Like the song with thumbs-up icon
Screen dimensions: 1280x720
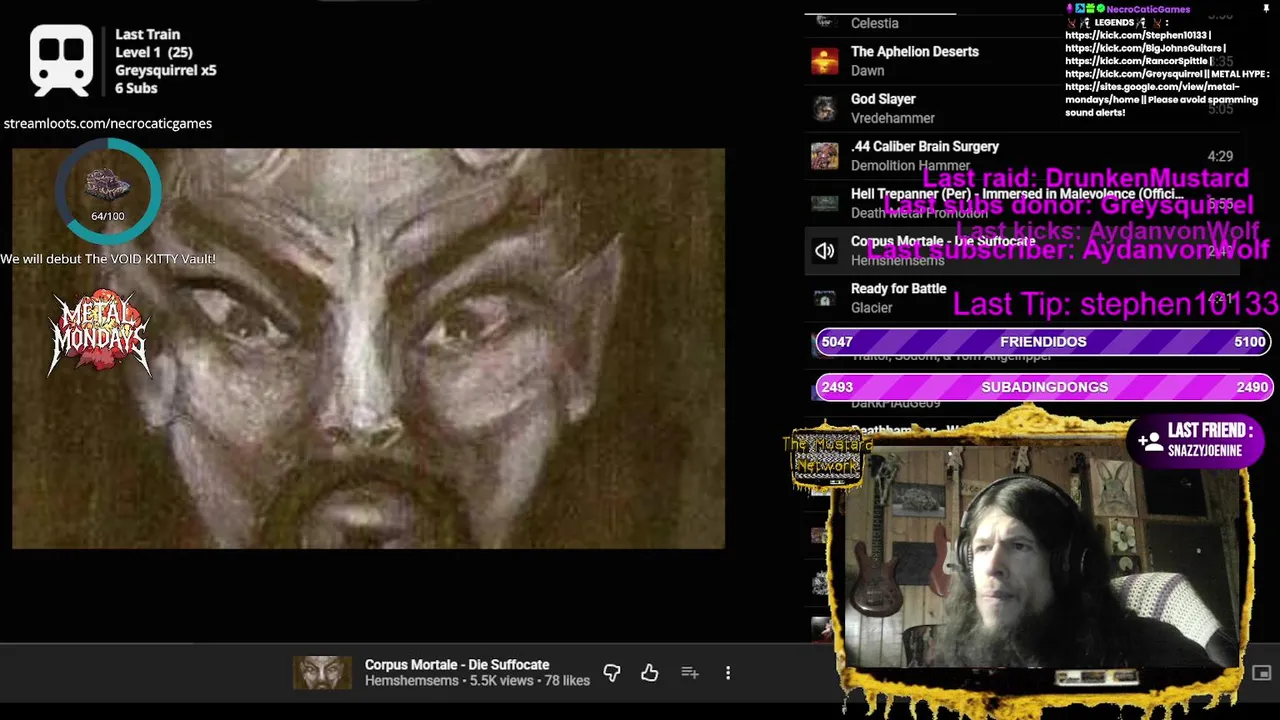coord(650,673)
